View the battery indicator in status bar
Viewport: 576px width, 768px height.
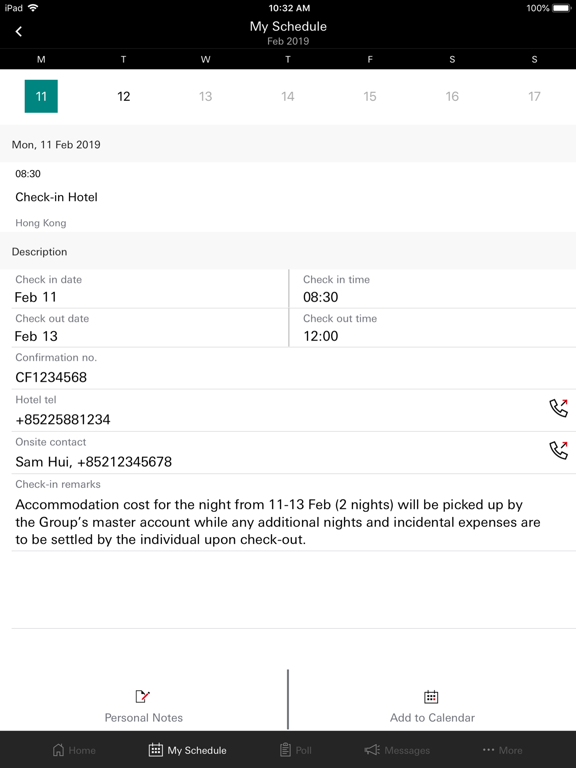coord(562,8)
